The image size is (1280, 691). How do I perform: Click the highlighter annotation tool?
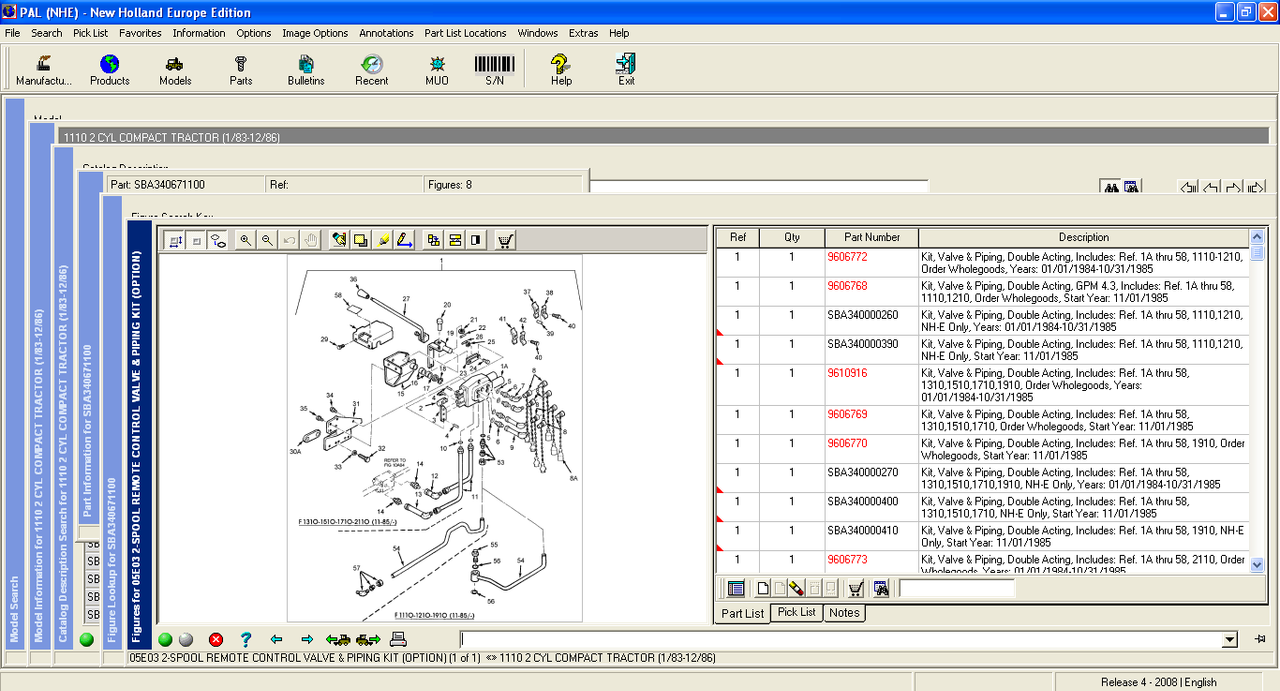click(x=383, y=240)
